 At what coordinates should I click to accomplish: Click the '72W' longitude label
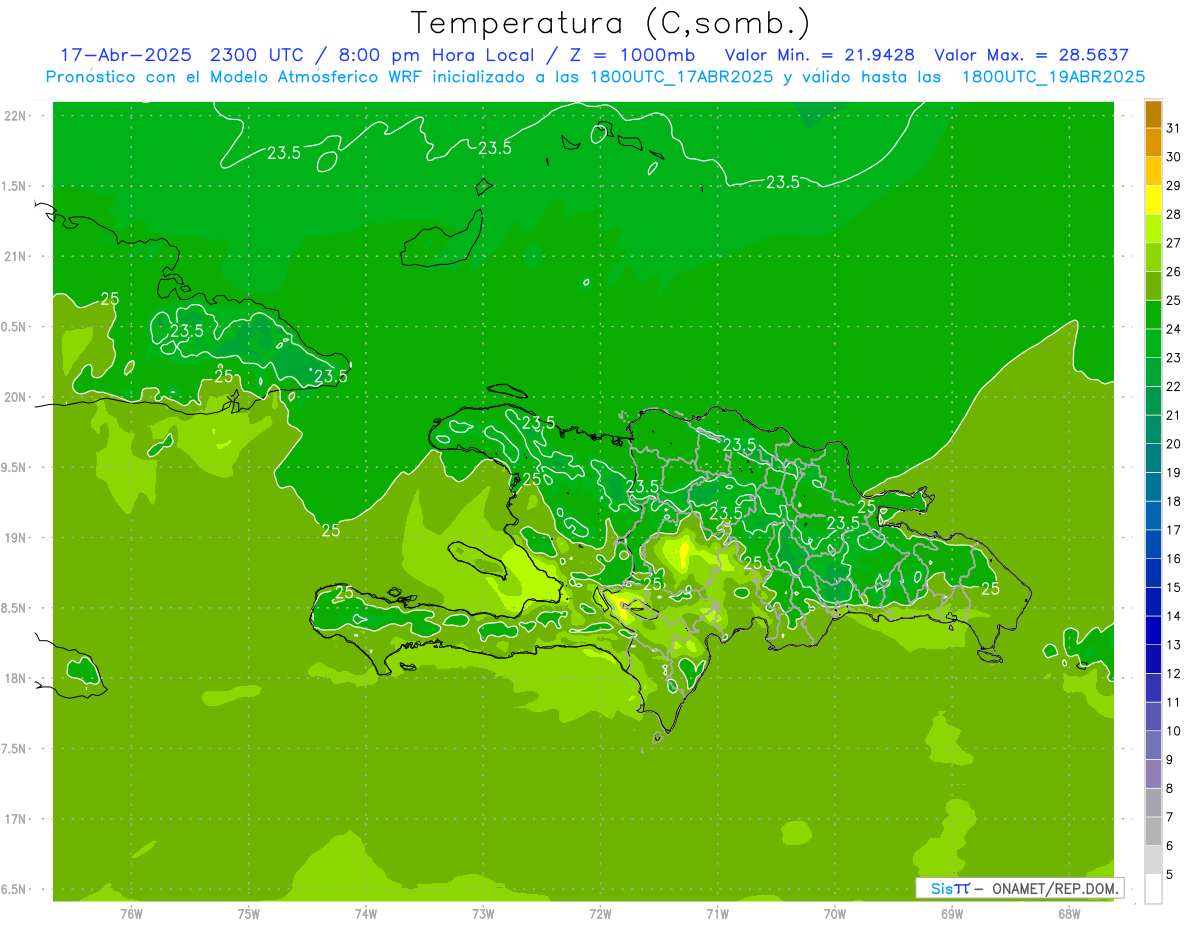pyautogui.click(x=601, y=913)
